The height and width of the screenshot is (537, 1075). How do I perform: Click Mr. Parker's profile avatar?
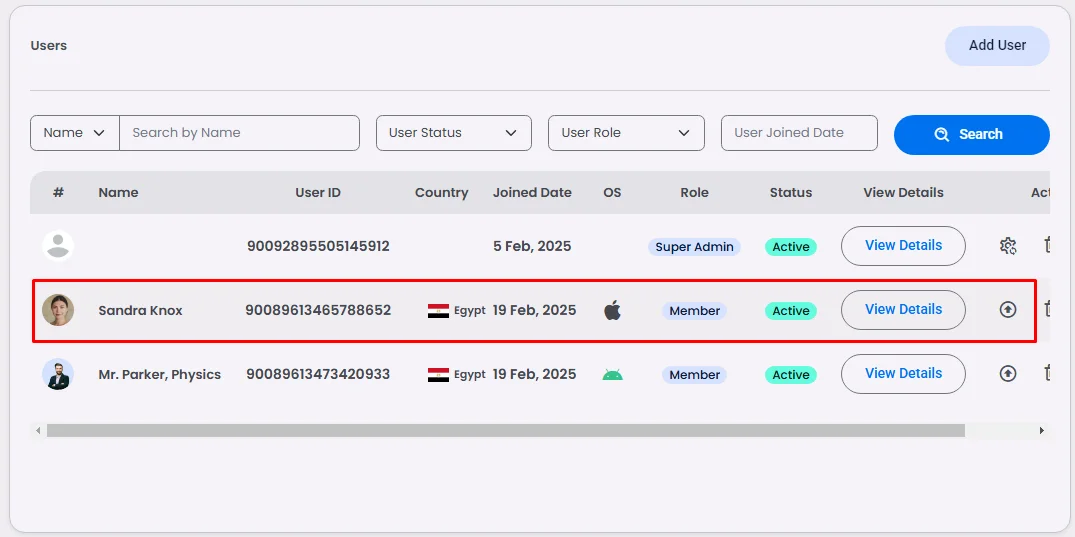[58, 374]
